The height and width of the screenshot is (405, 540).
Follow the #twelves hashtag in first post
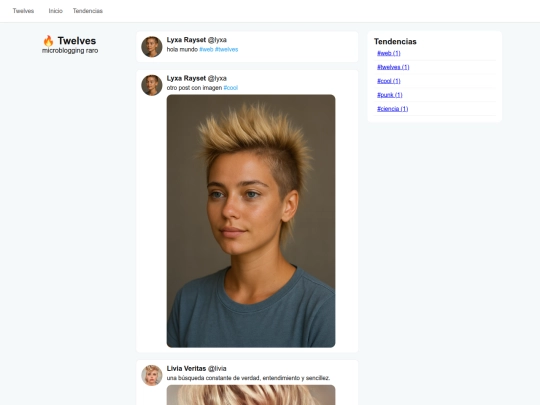226,49
